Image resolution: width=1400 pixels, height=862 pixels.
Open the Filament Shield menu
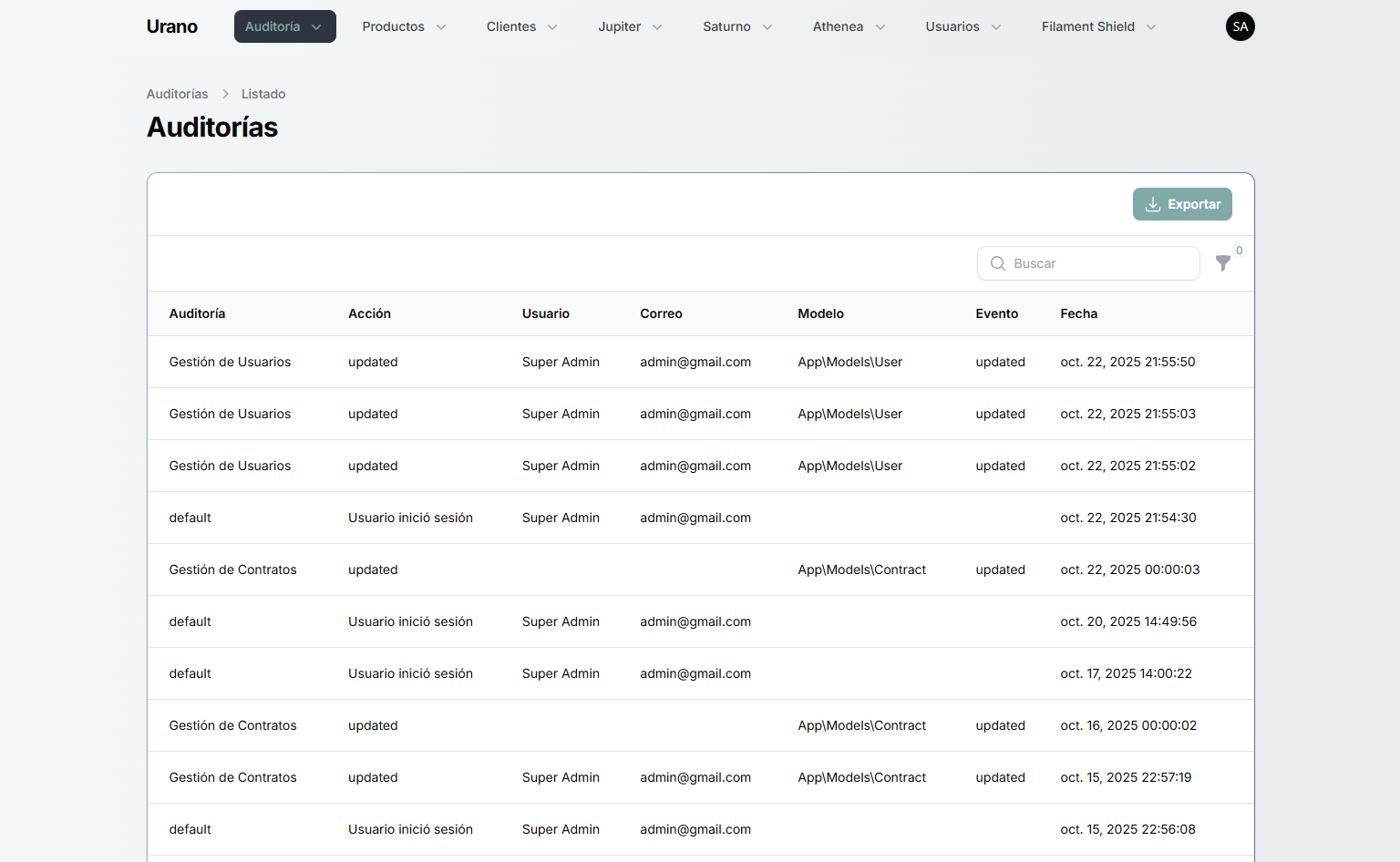1098,26
